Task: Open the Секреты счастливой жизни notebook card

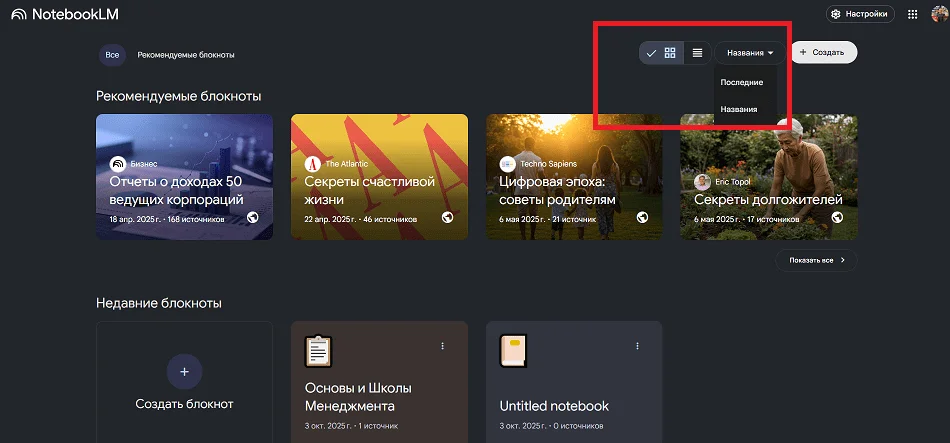Action: click(379, 177)
